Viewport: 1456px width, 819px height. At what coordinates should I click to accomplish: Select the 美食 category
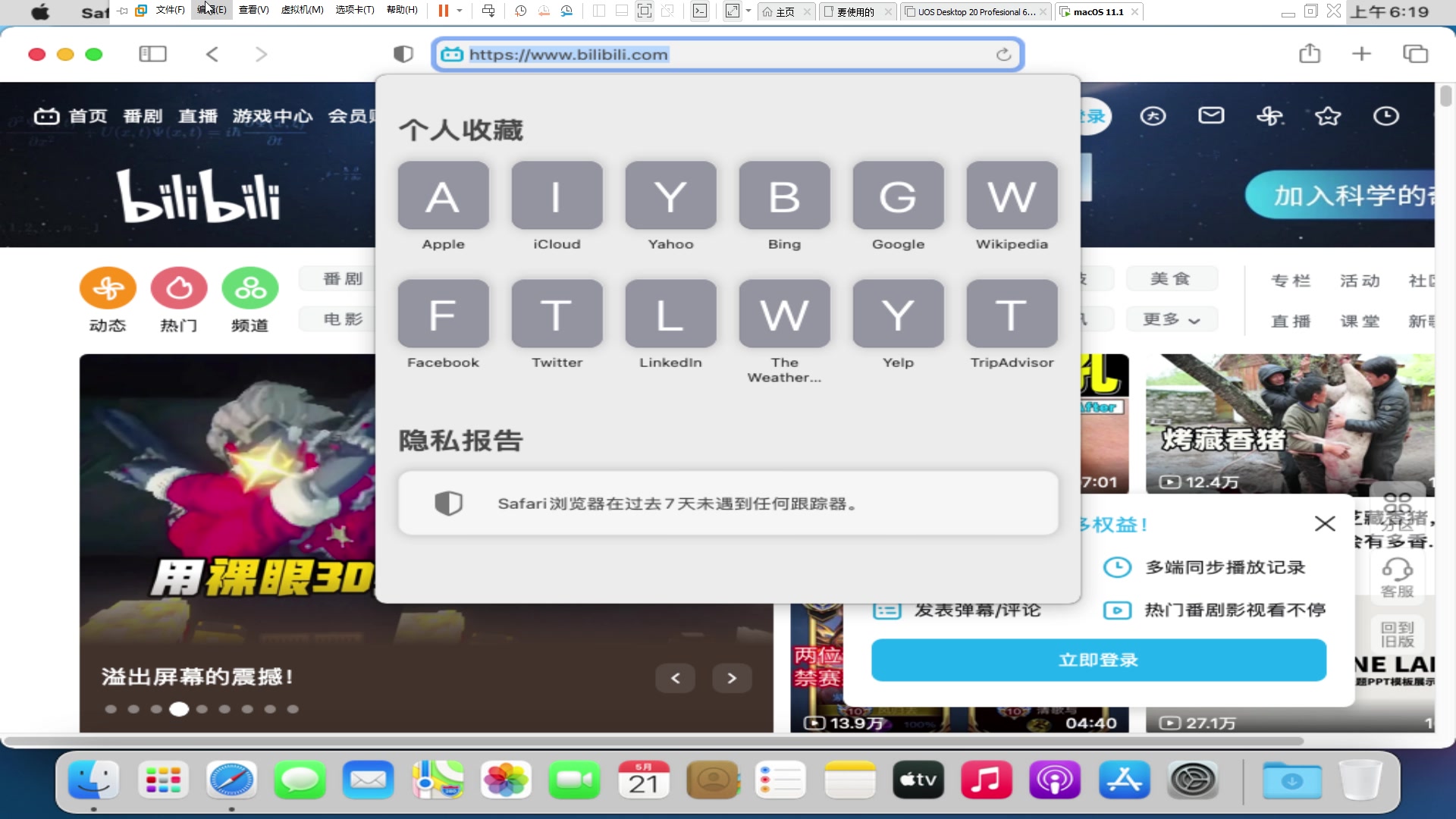1172,278
